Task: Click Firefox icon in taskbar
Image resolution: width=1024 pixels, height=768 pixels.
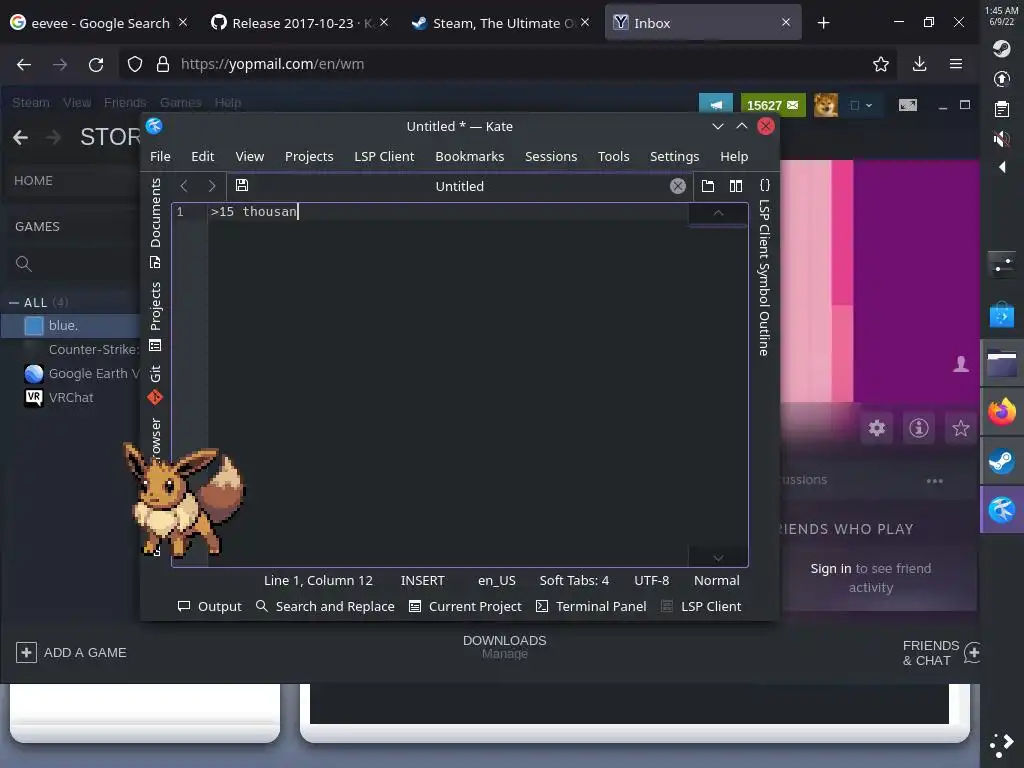Action: click(x=1001, y=411)
